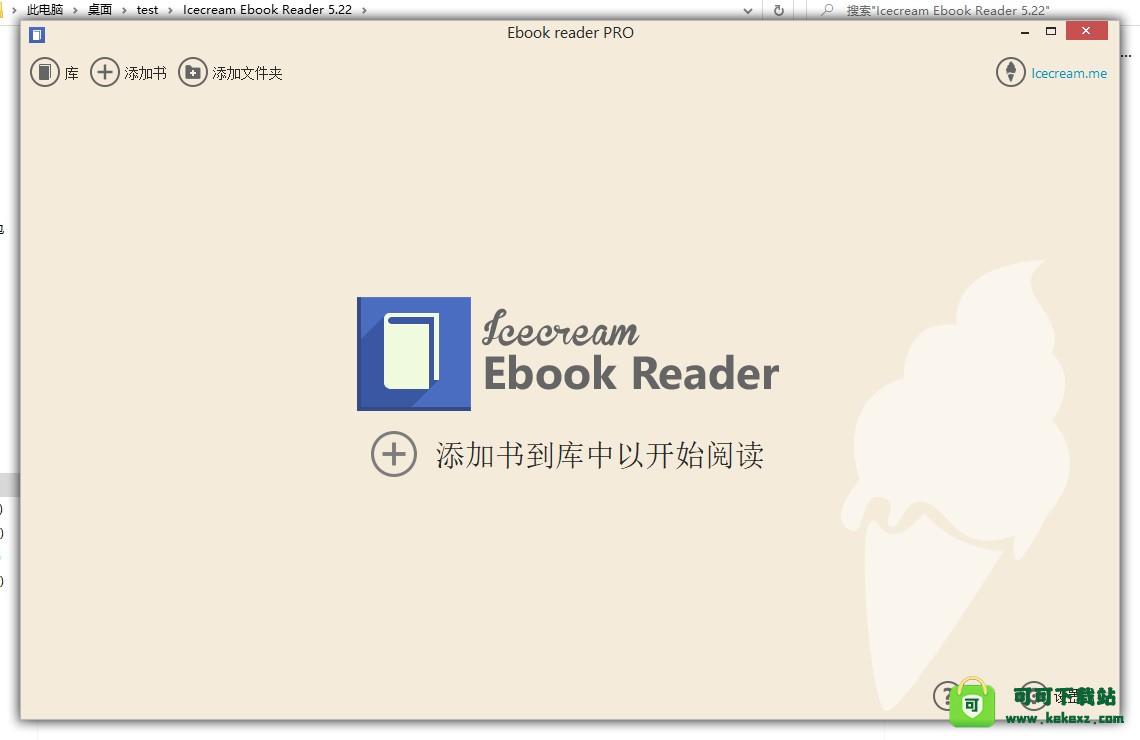Screen dimensions: 1140x740
Task: Click the Explorer refresh icon
Action: pos(779,10)
